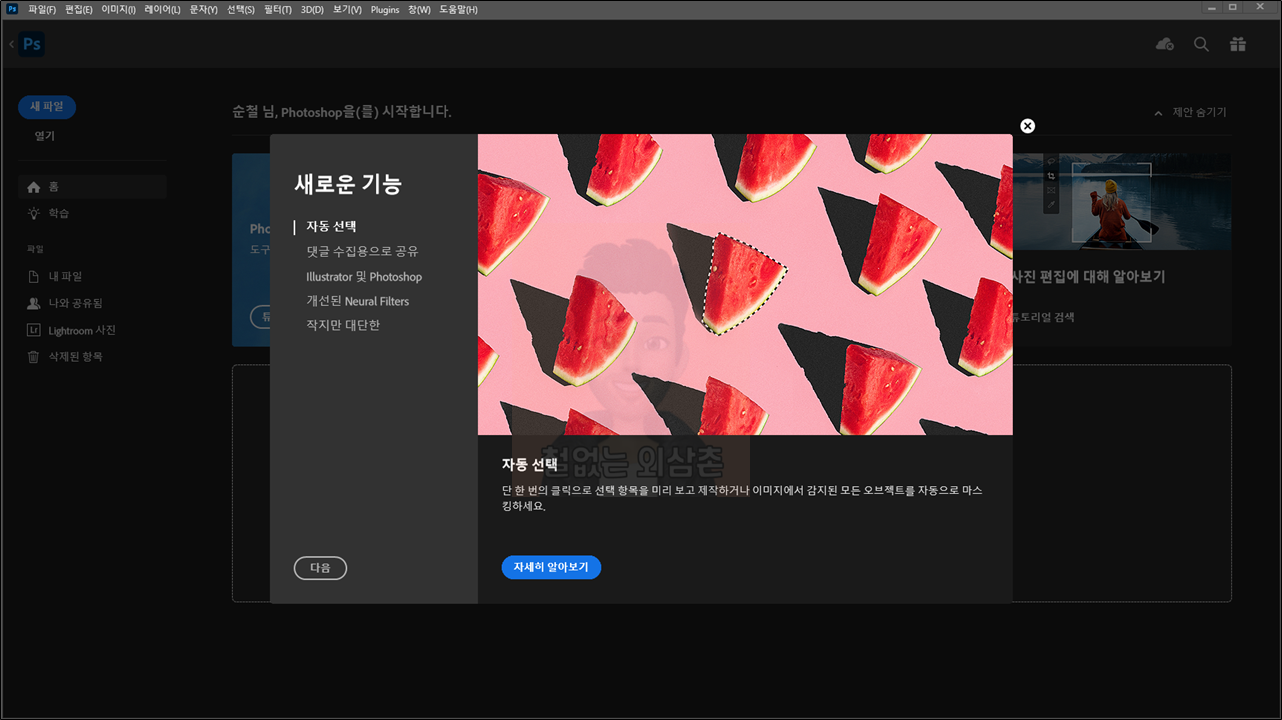
Task: Click the trash icon for 삭제된 항목
Action: [x=34, y=357]
